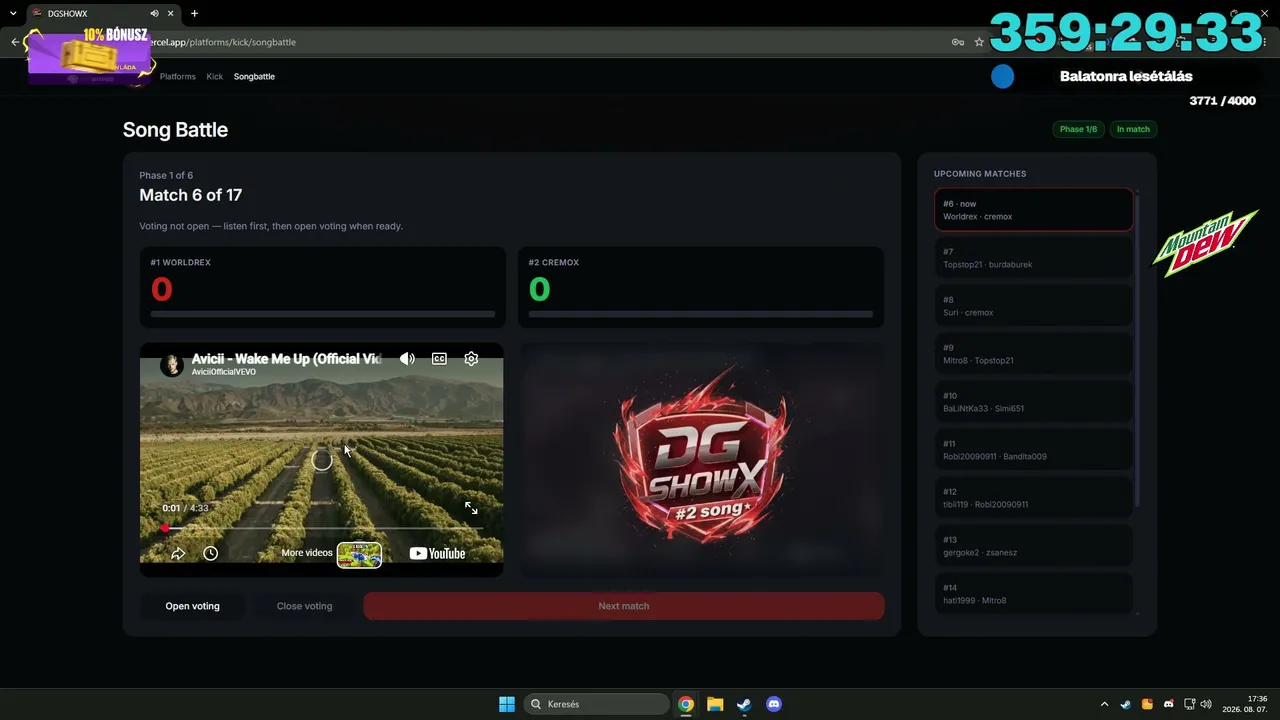Screen dimensions: 1280x720
Task: Toggle closed captions on the video
Action: point(439,359)
